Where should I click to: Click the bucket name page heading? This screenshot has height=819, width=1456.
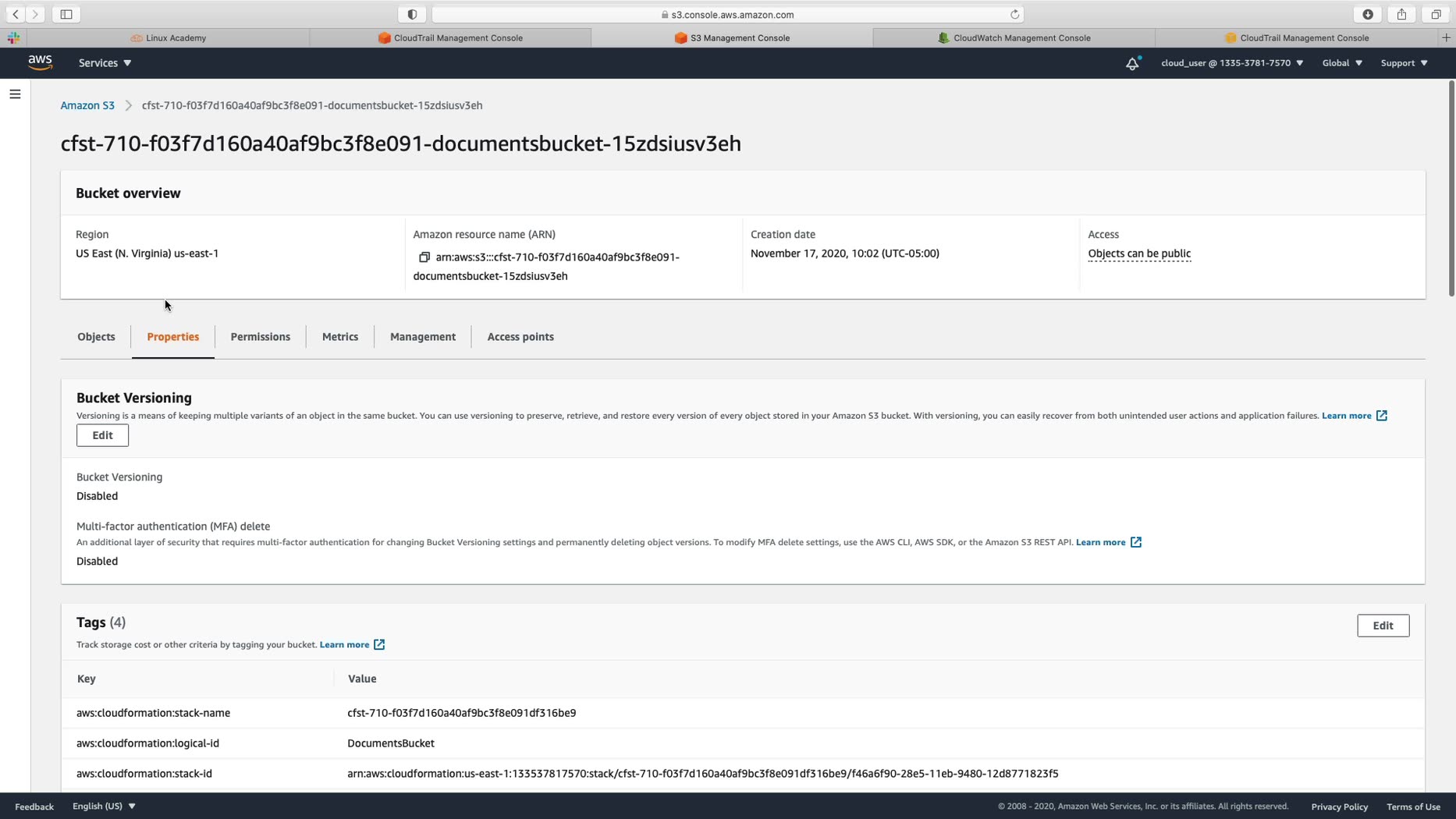pos(401,144)
